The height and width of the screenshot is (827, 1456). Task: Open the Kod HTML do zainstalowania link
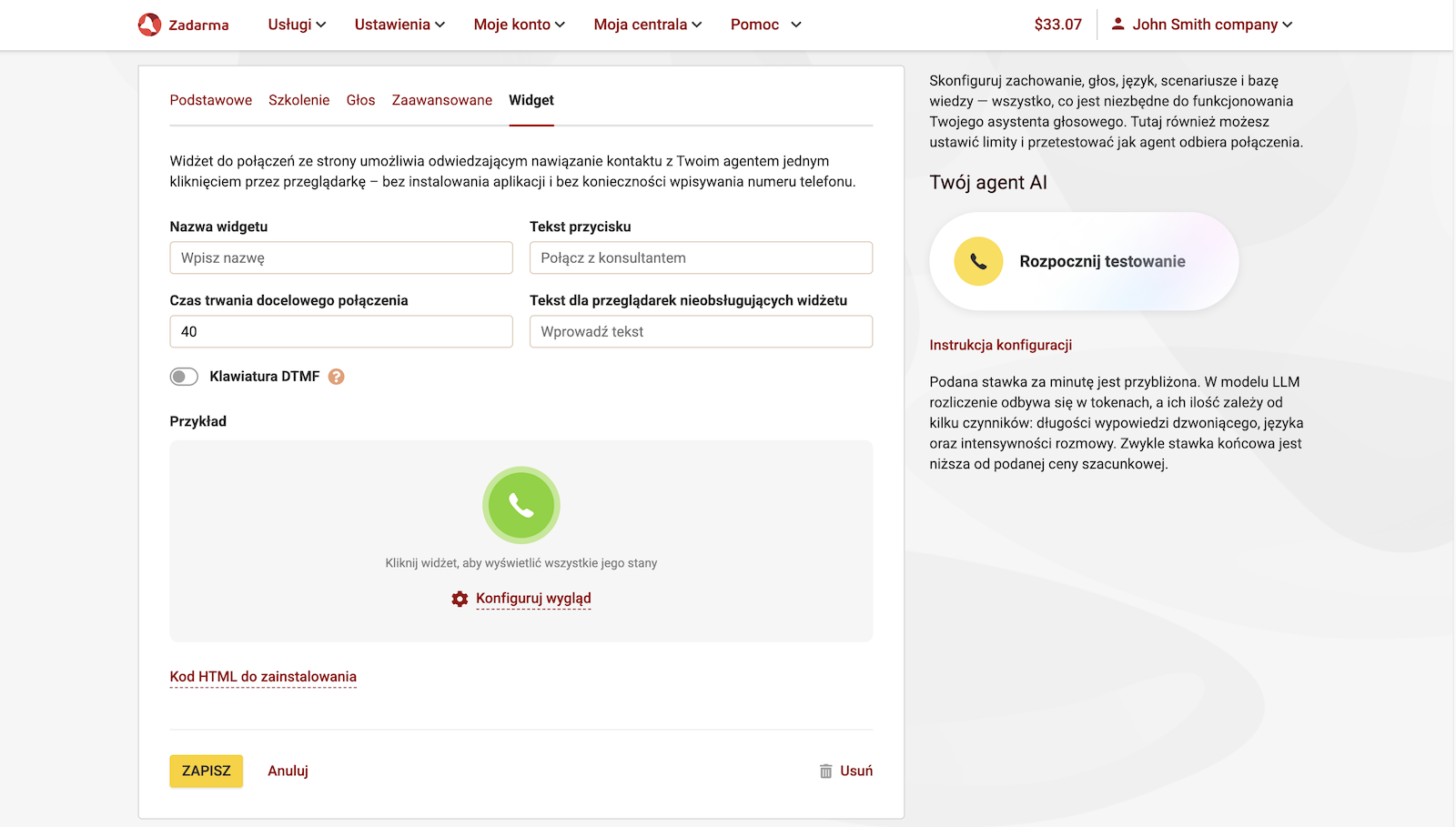coord(263,677)
